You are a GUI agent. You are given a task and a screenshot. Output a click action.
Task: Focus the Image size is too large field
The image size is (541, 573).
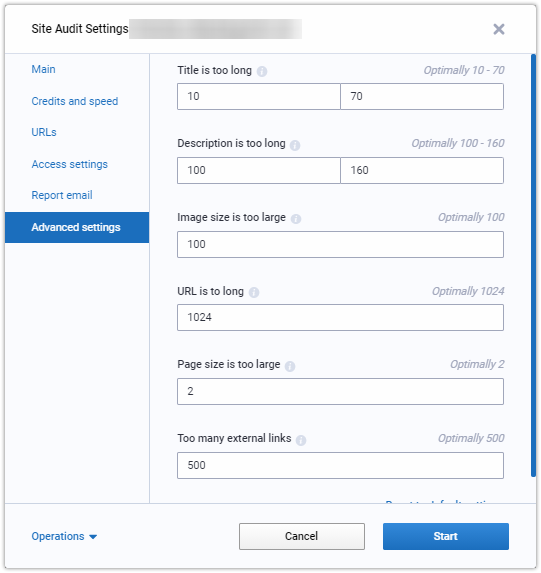pos(340,244)
